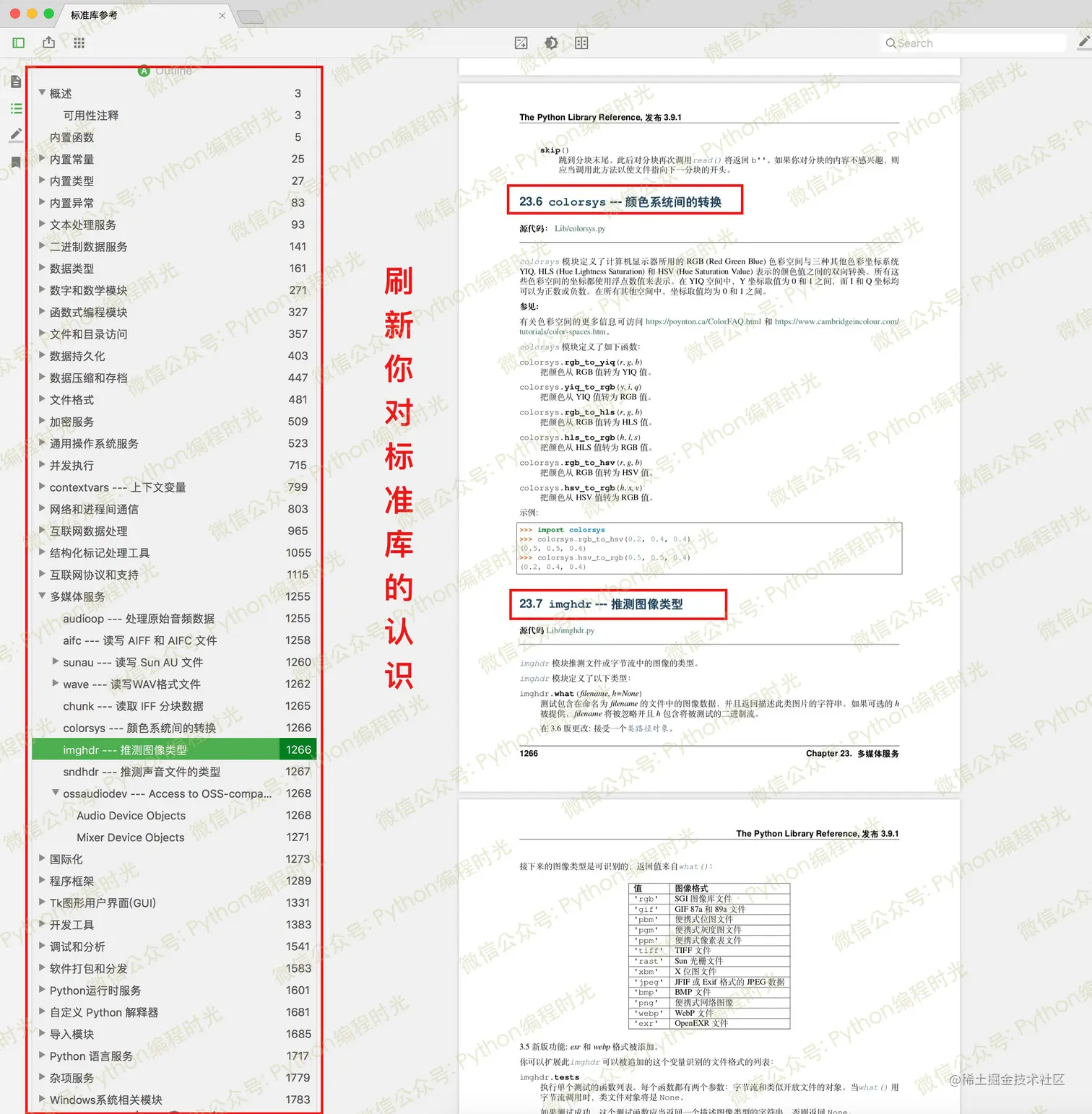Collapse the ossaudiodev sub-item arrow

[x=56, y=793]
